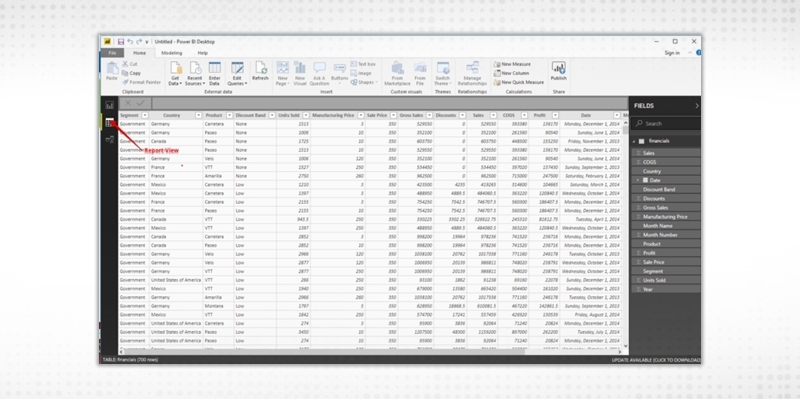The image size is (800, 400).
Task: Expand the Date field hierarchy
Action: click(637, 181)
